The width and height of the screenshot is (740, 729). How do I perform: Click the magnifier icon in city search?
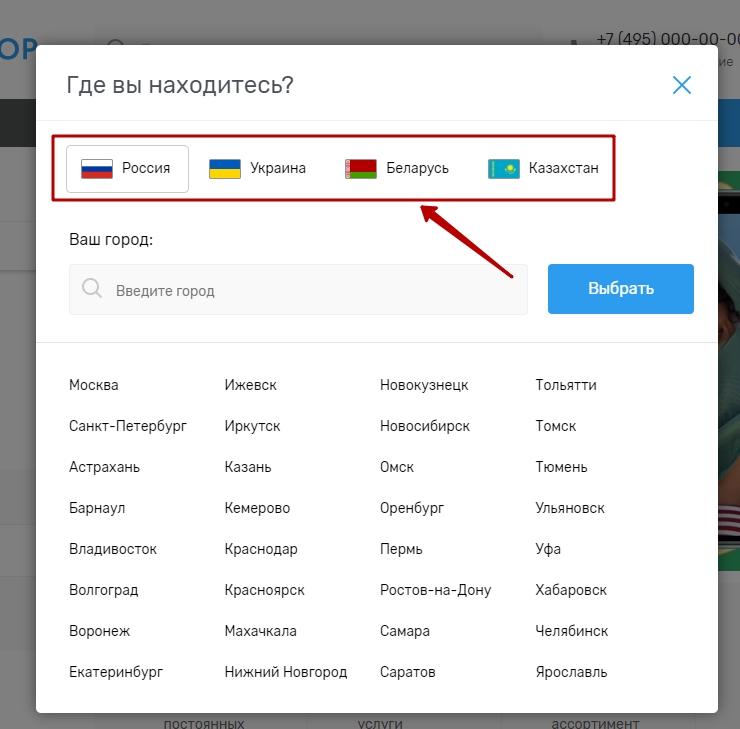point(92,290)
